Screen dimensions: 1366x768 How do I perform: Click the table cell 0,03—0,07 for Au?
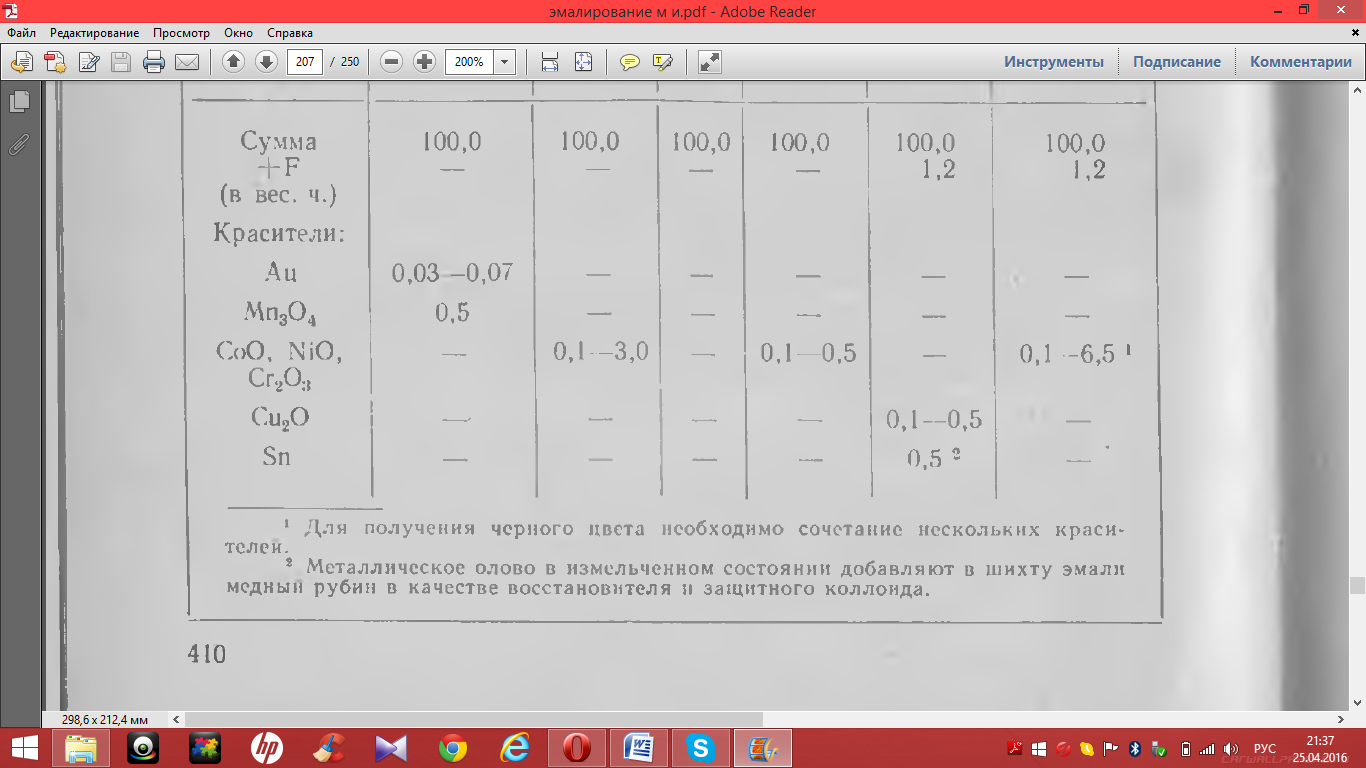(452, 272)
